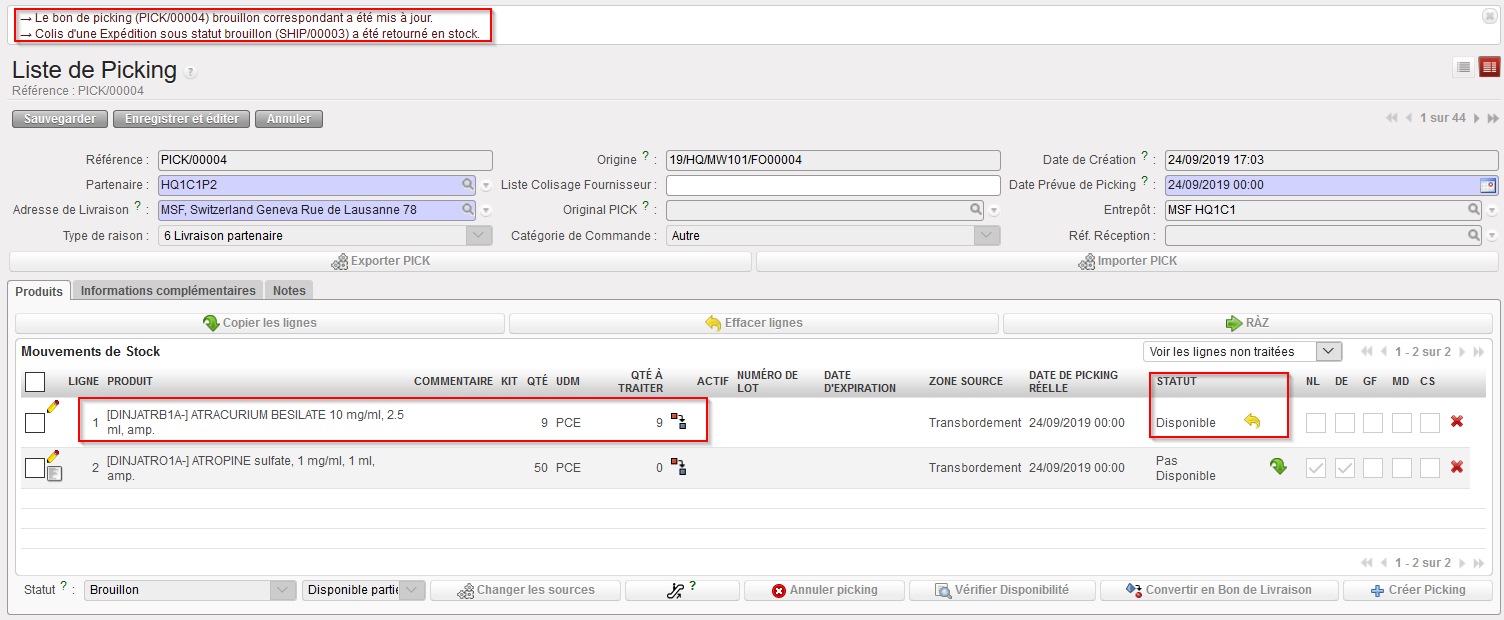Click the Liste Colisage Fournisseur field

(x=832, y=185)
